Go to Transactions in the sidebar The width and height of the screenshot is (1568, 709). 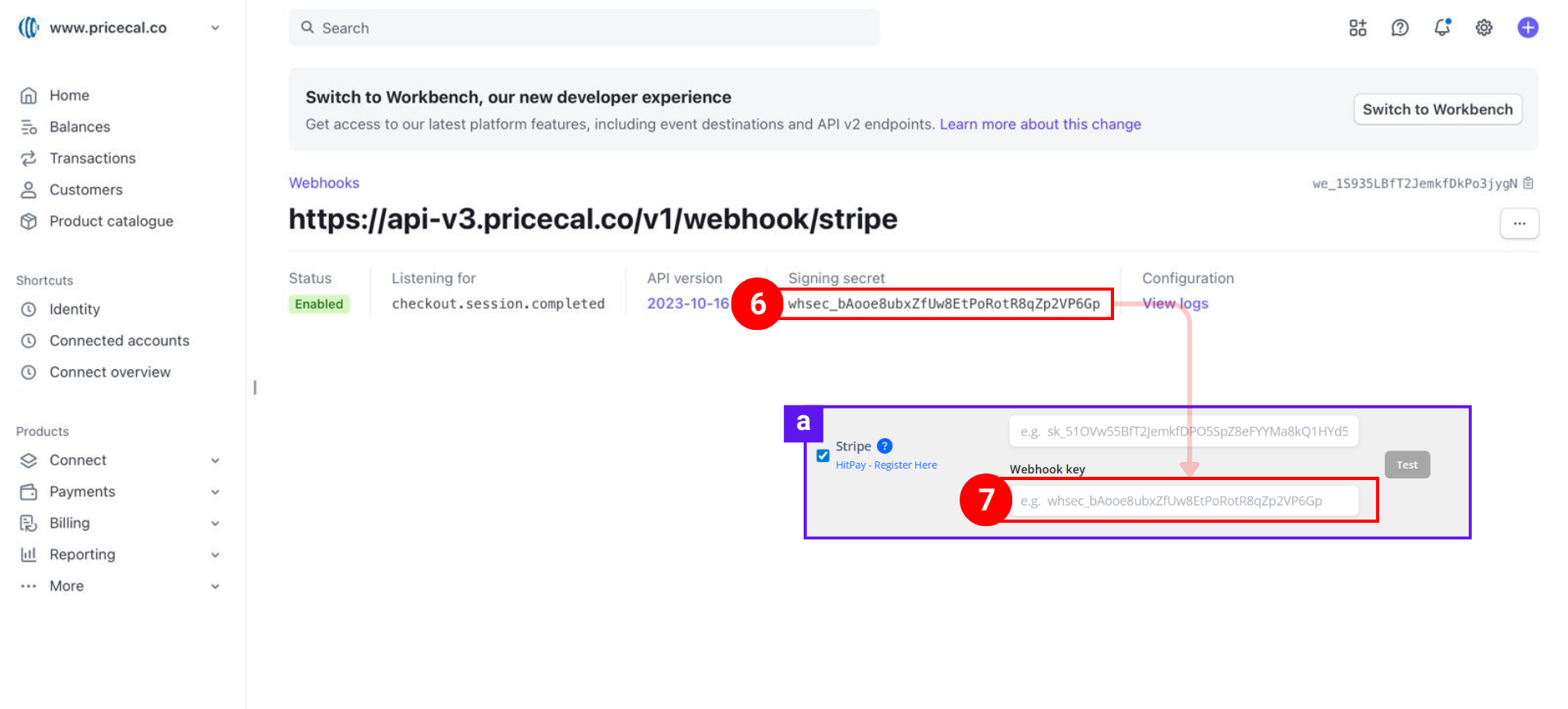click(x=92, y=158)
